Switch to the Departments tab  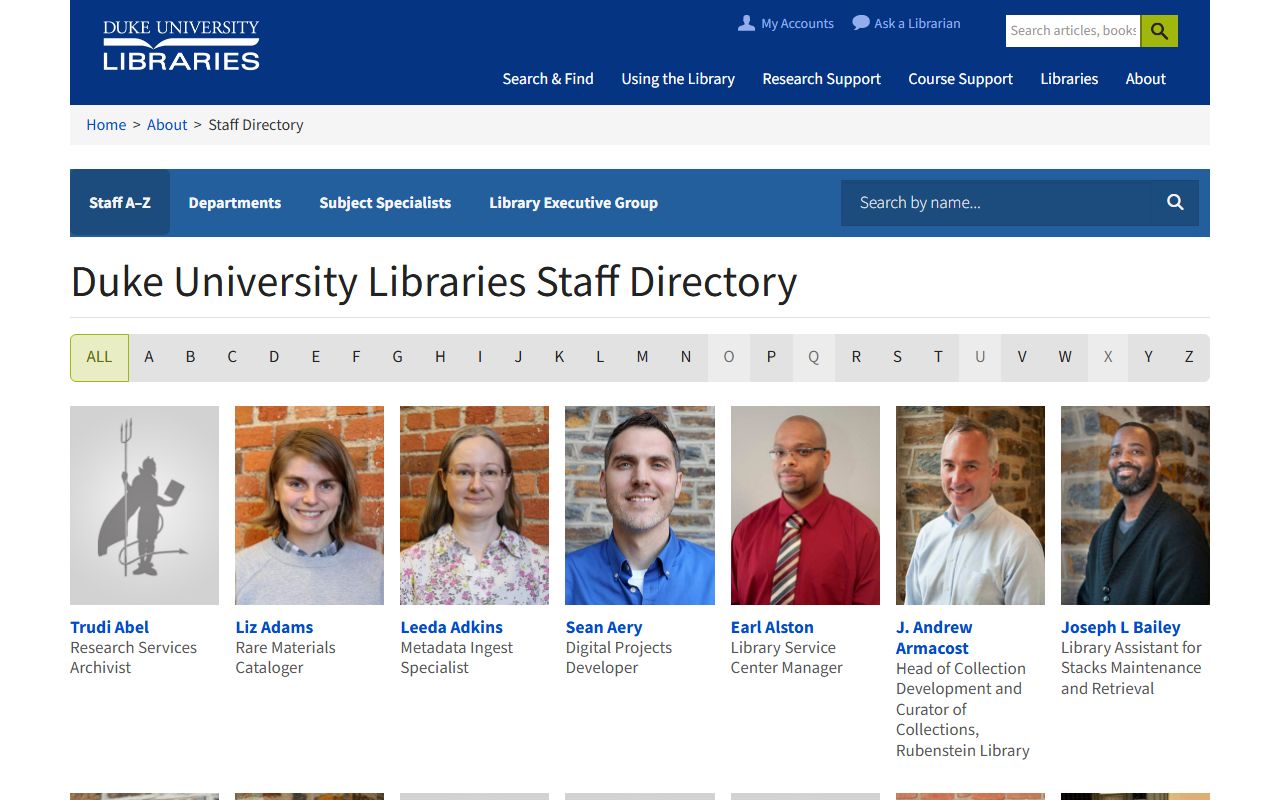235,203
